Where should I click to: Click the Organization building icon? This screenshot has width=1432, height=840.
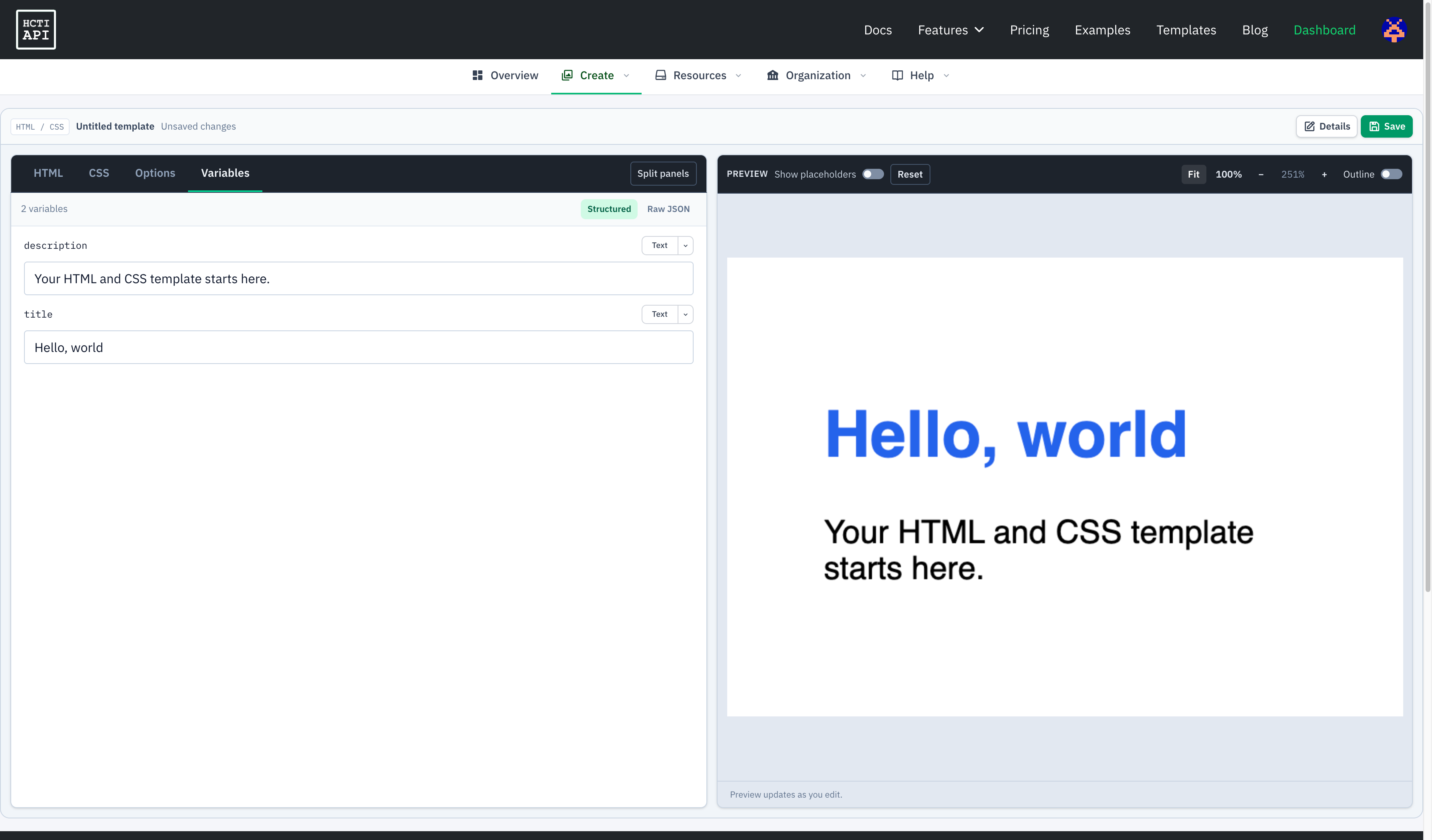pyautogui.click(x=773, y=76)
